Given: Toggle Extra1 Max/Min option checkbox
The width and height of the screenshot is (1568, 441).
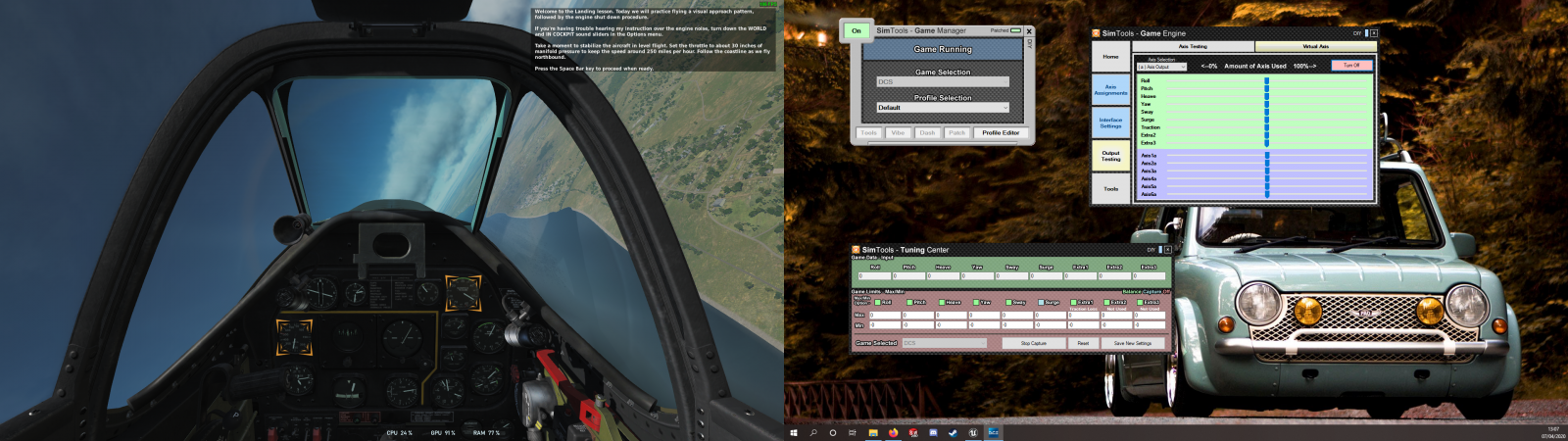Looking at the screenshot, I should [1073, 302].
